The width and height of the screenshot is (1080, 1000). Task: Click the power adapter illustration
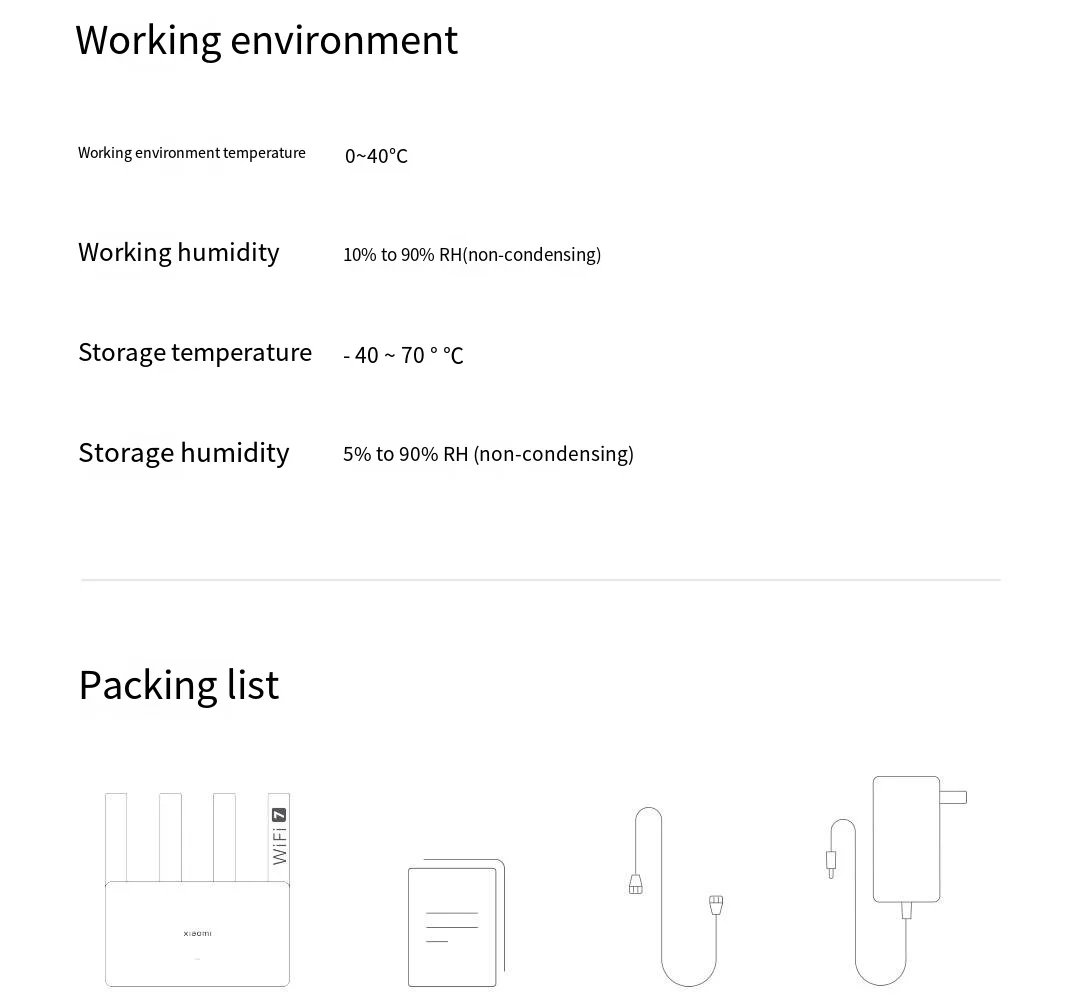pos(906,840)
